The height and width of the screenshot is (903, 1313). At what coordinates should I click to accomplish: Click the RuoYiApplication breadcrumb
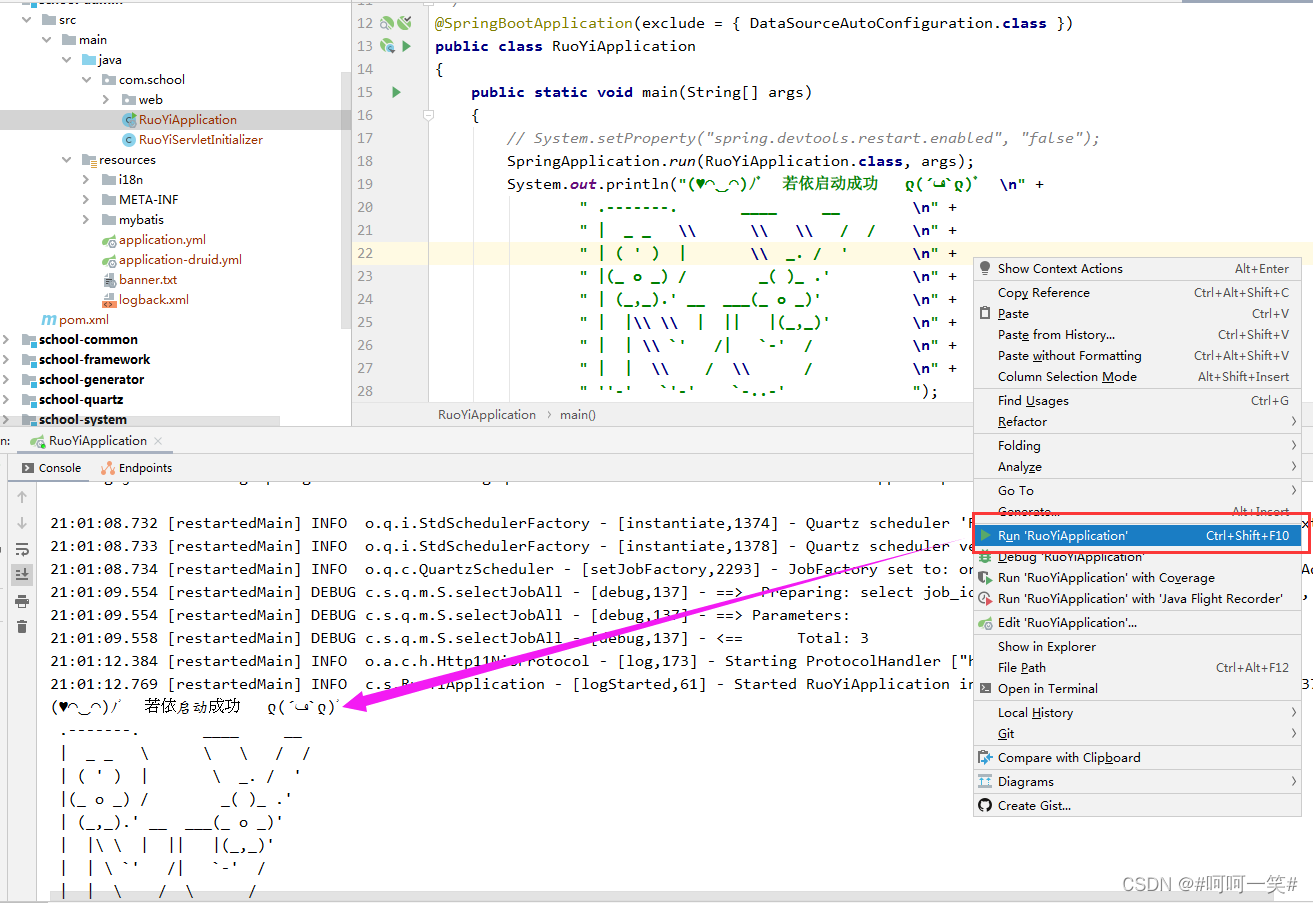coord(487,415)
